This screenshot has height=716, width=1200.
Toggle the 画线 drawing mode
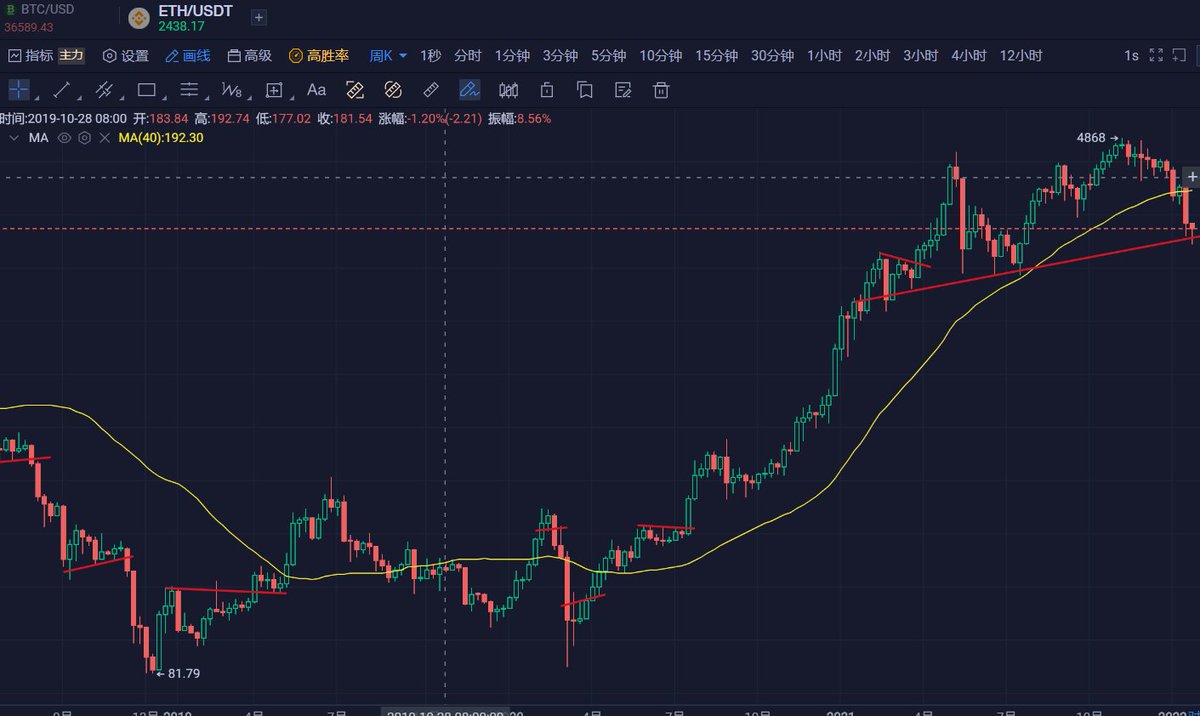pos(188,56)
